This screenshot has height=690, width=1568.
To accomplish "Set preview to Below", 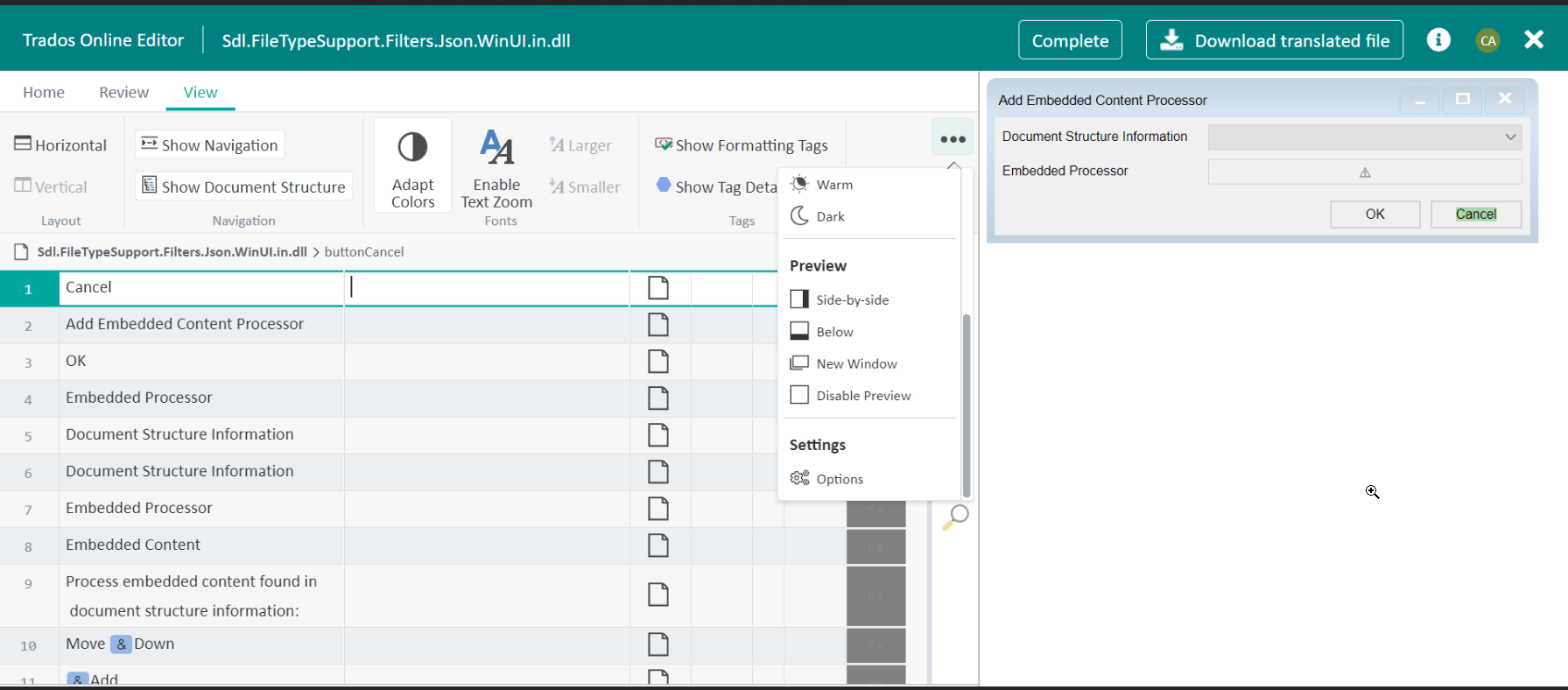I will [821, 332].
